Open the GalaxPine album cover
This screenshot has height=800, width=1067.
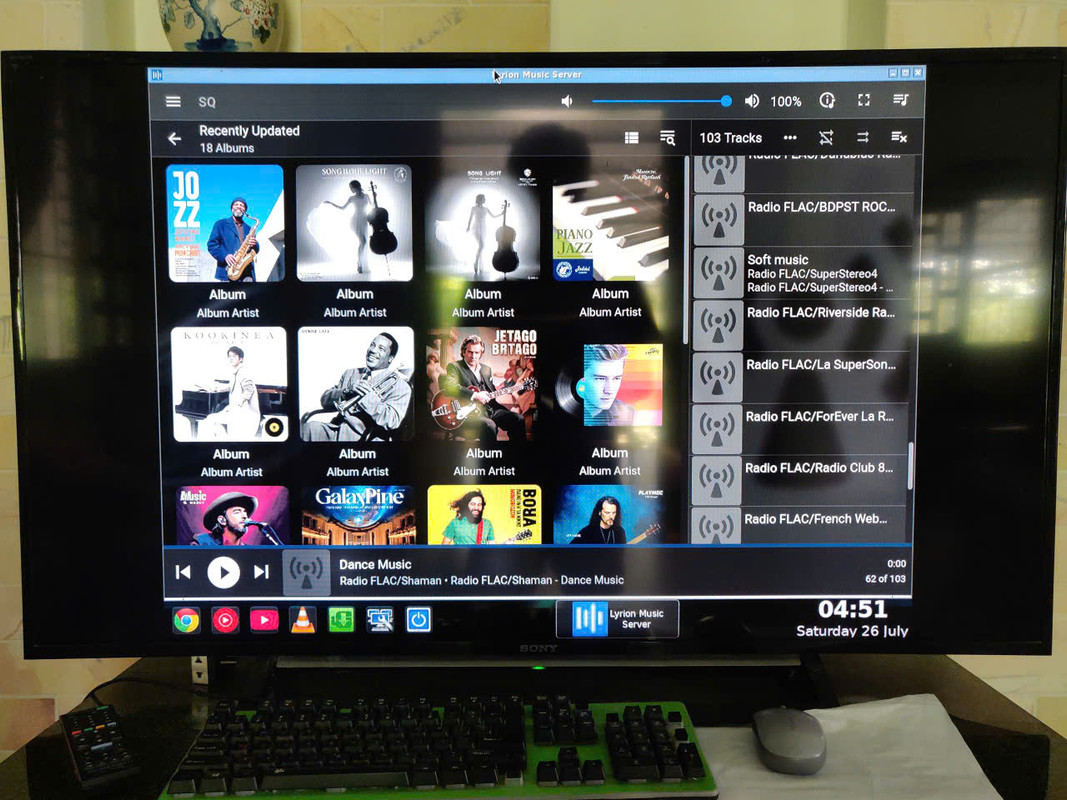(358, 515)
